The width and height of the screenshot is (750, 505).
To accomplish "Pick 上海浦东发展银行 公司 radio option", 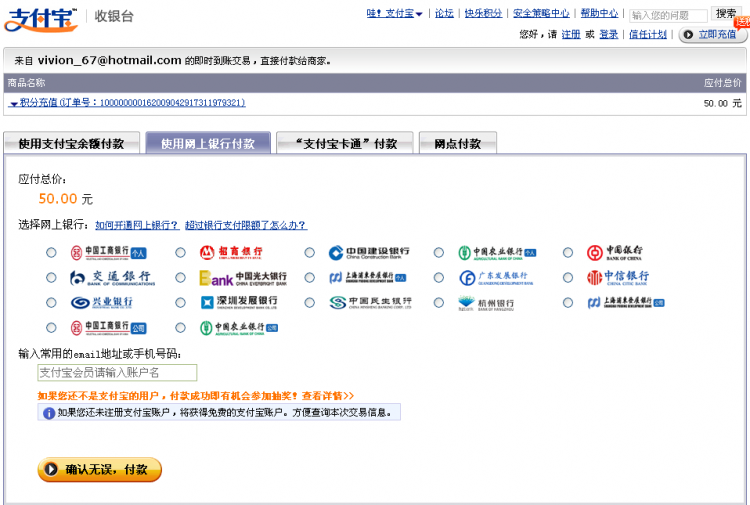I will [x=568, y=303].
